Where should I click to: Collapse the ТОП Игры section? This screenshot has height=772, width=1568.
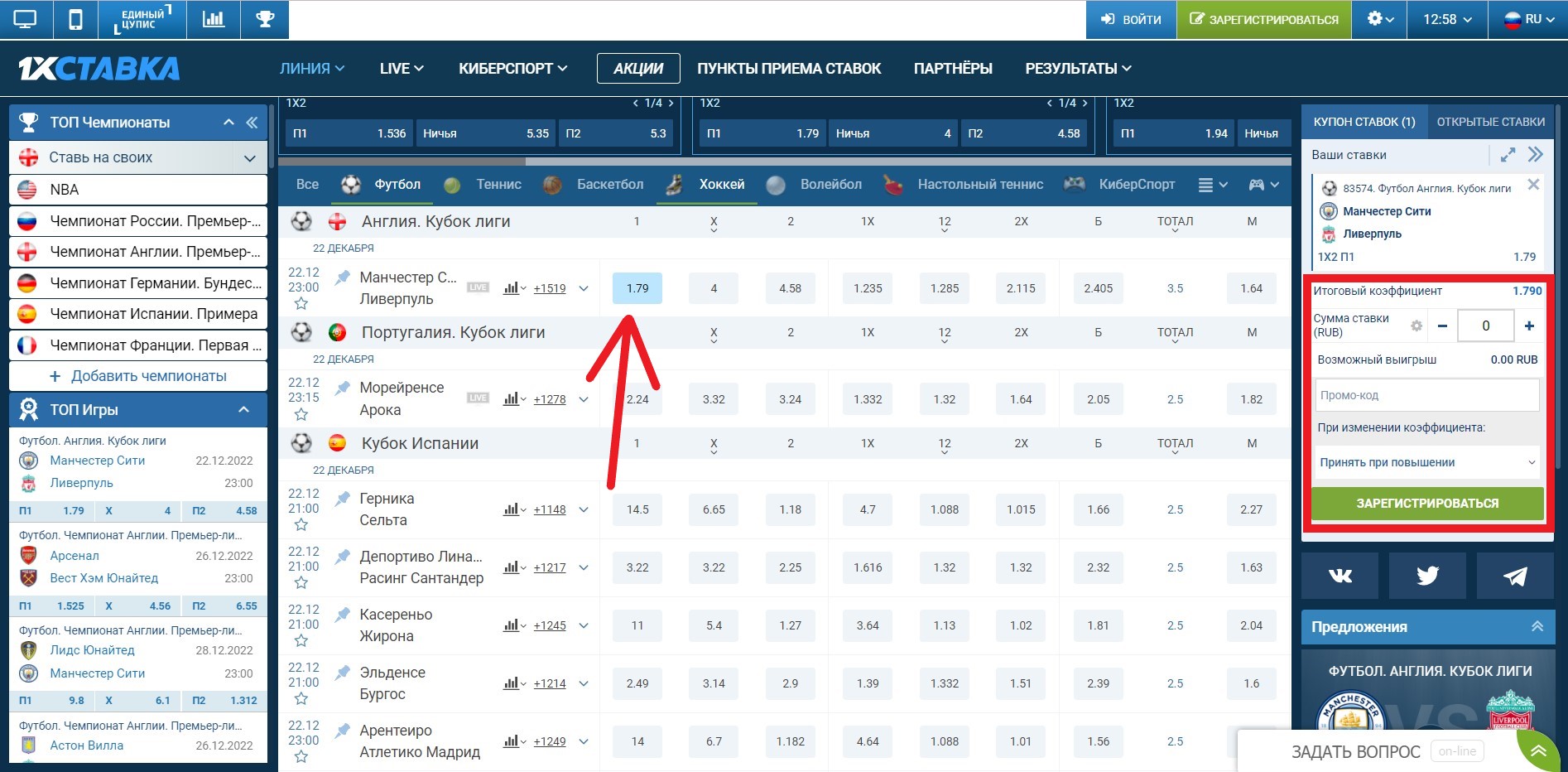click(x=243, y=409)
